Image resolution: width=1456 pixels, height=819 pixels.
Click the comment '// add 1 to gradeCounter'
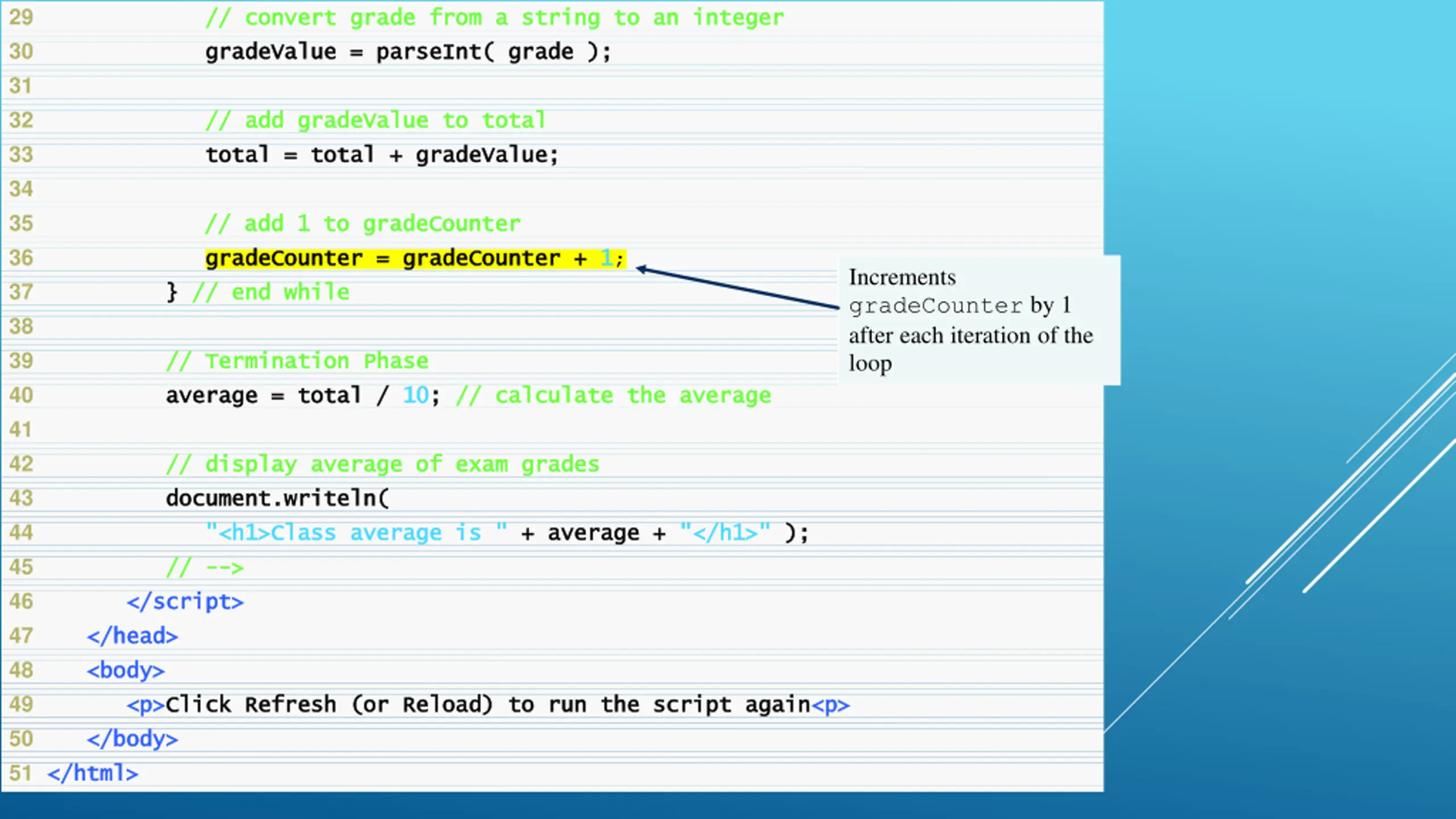[362, 224]
